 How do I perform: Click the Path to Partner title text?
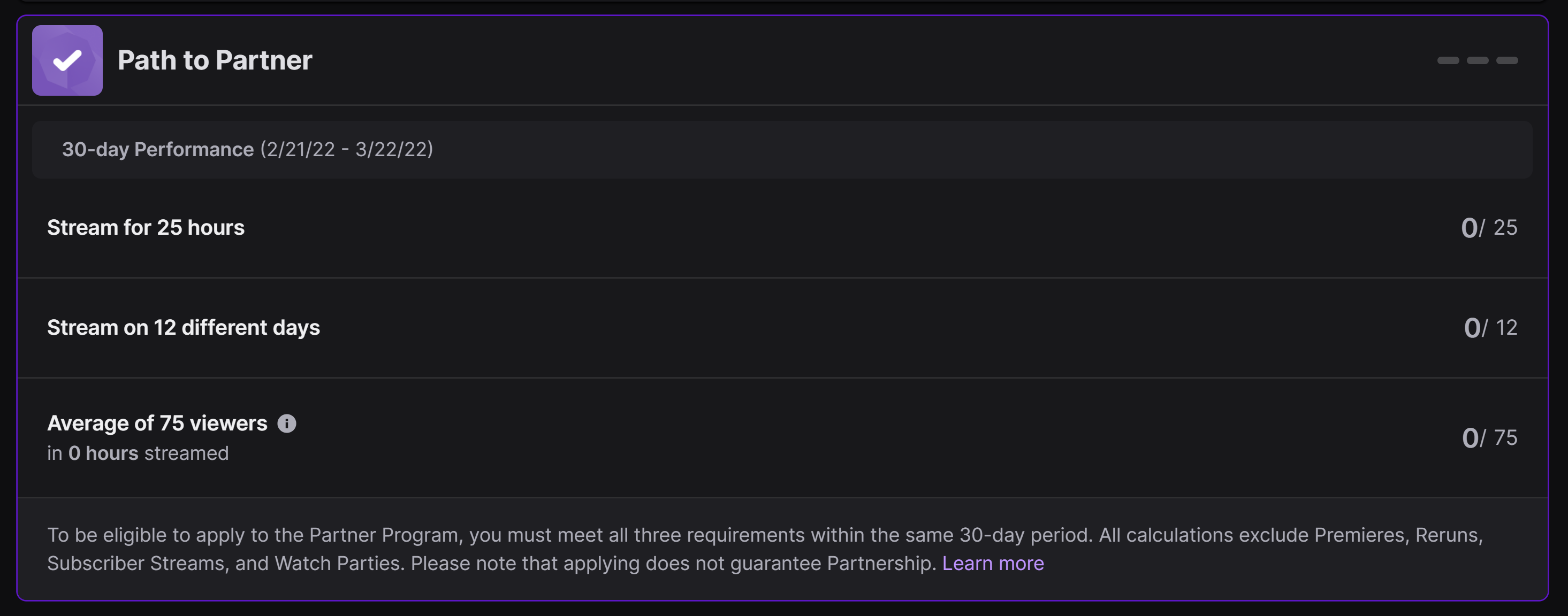(x=215, y=60)
